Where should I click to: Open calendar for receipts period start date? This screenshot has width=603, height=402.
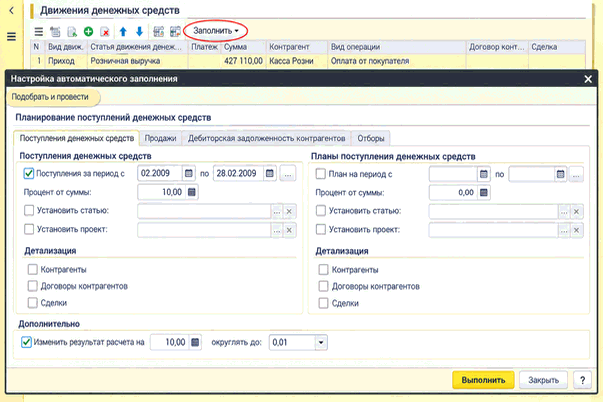point(188,173)
